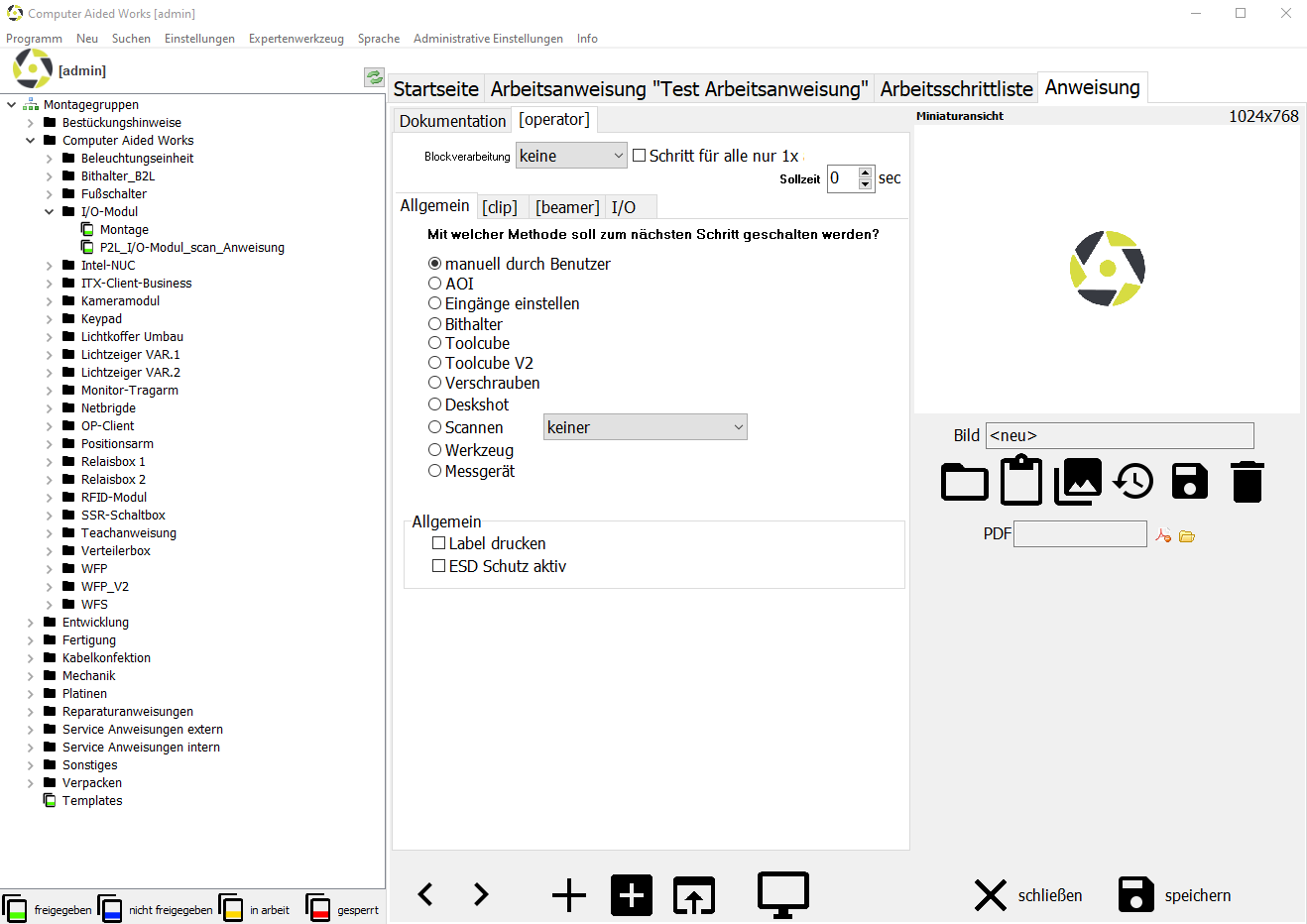This screenshot has height=924, width=1307.
Task: Show the monitor preview icon at the bottom
Action: point(782,894)
